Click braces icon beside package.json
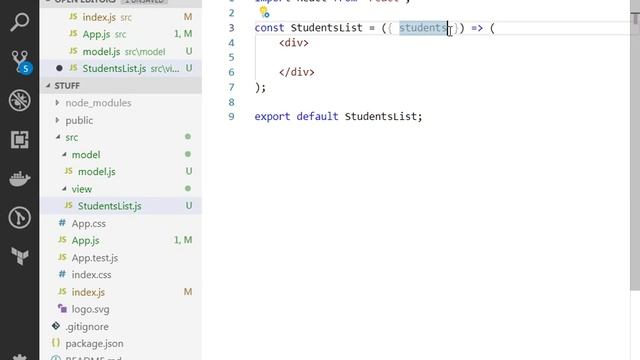 [x=56, y=343]
